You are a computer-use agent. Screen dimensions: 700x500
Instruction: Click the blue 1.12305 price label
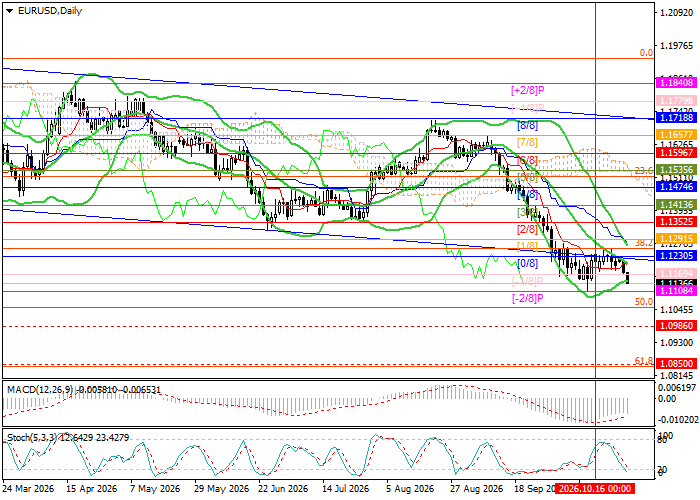pyautogui.click(x=676, y=256)
